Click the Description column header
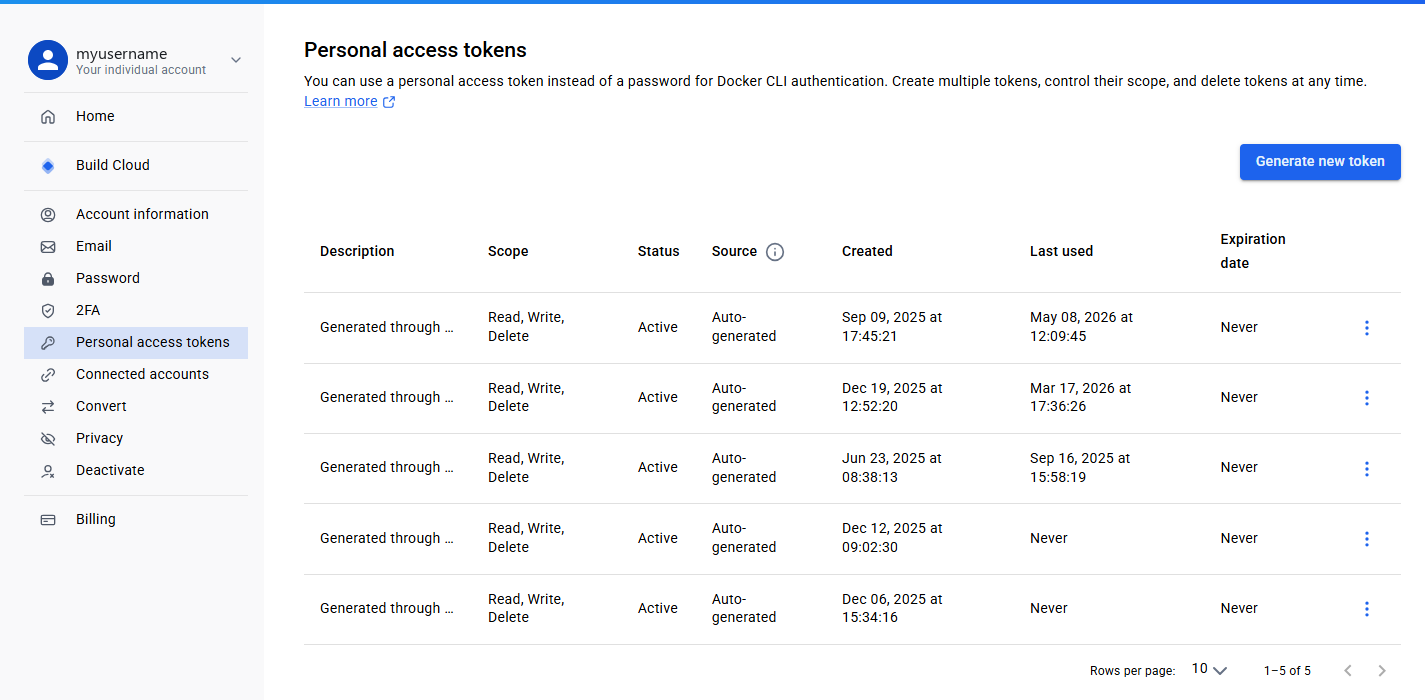Image resolution: width=1425 pixels, height=700 pixels. tap(357, 252)
